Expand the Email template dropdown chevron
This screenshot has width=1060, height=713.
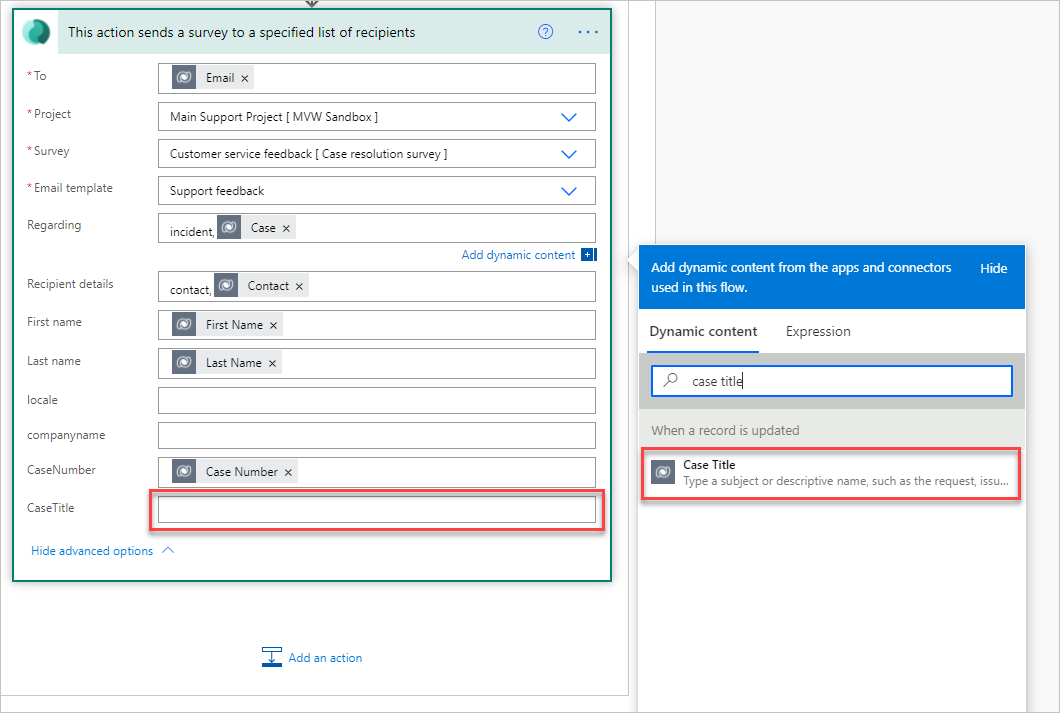(x=569, y=191)
